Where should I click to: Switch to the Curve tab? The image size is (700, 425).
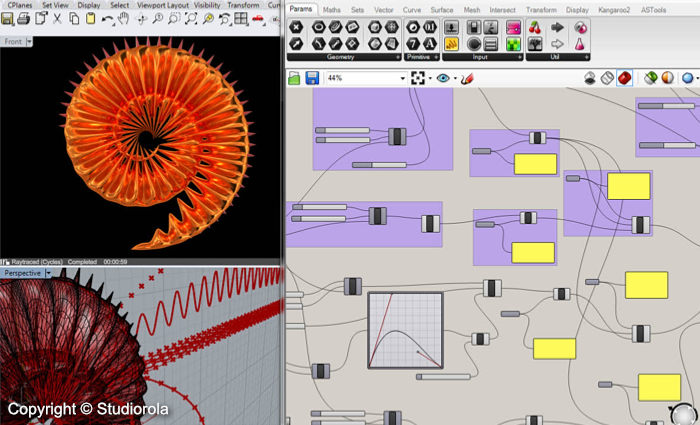pyautogui.click(x=412, y=9)
